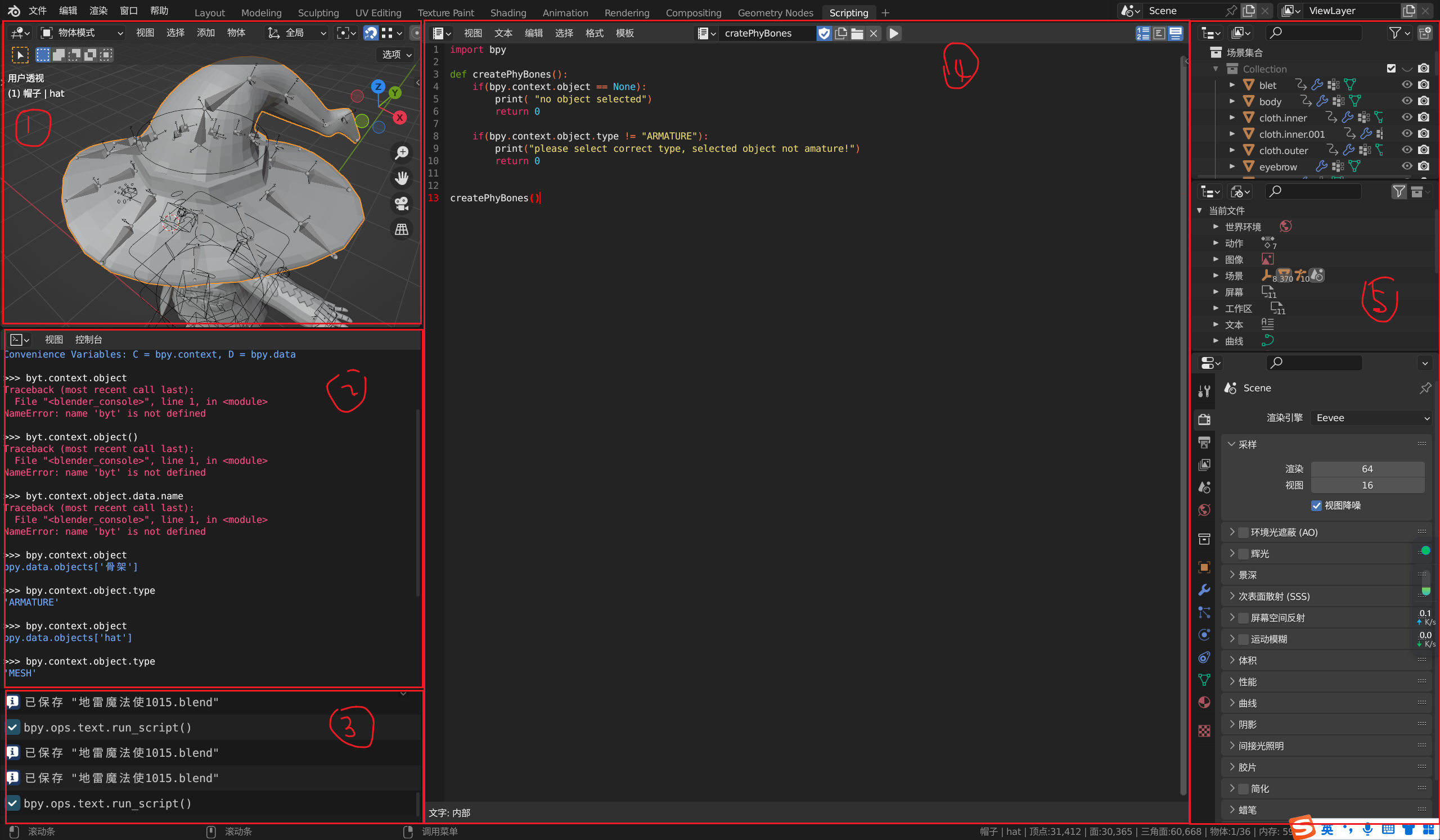Collapse the 次表面散射 (SSS) section
Screen dimensions: 1440x840
click(1232, 595)
